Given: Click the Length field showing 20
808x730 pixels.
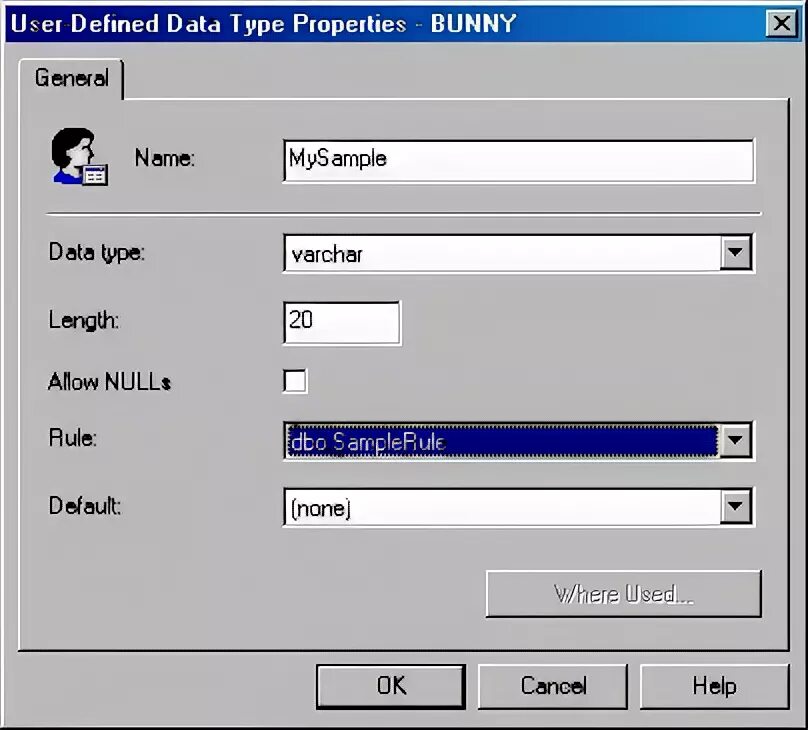Looking at the screenshot, I should [342, 322].
